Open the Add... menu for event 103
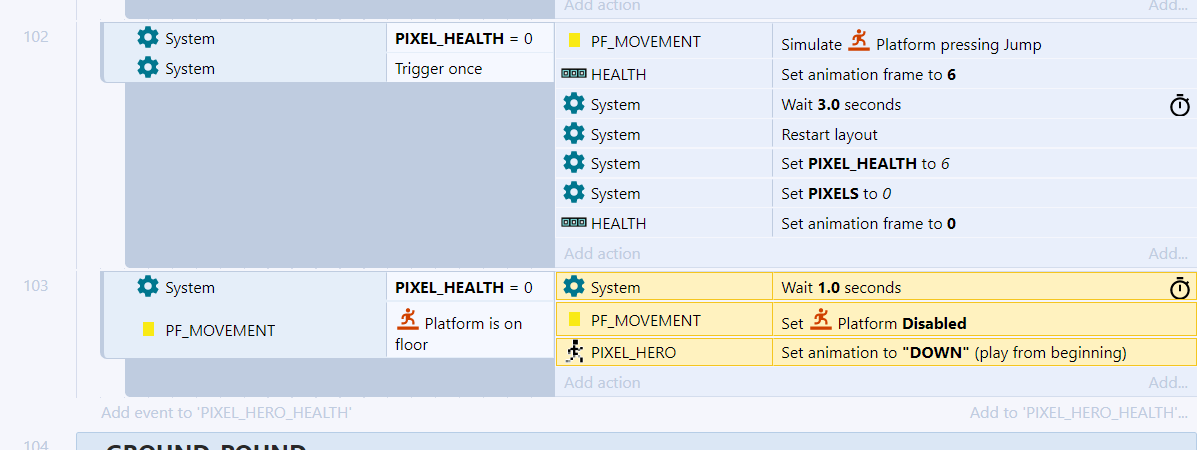 (1168, 382)
